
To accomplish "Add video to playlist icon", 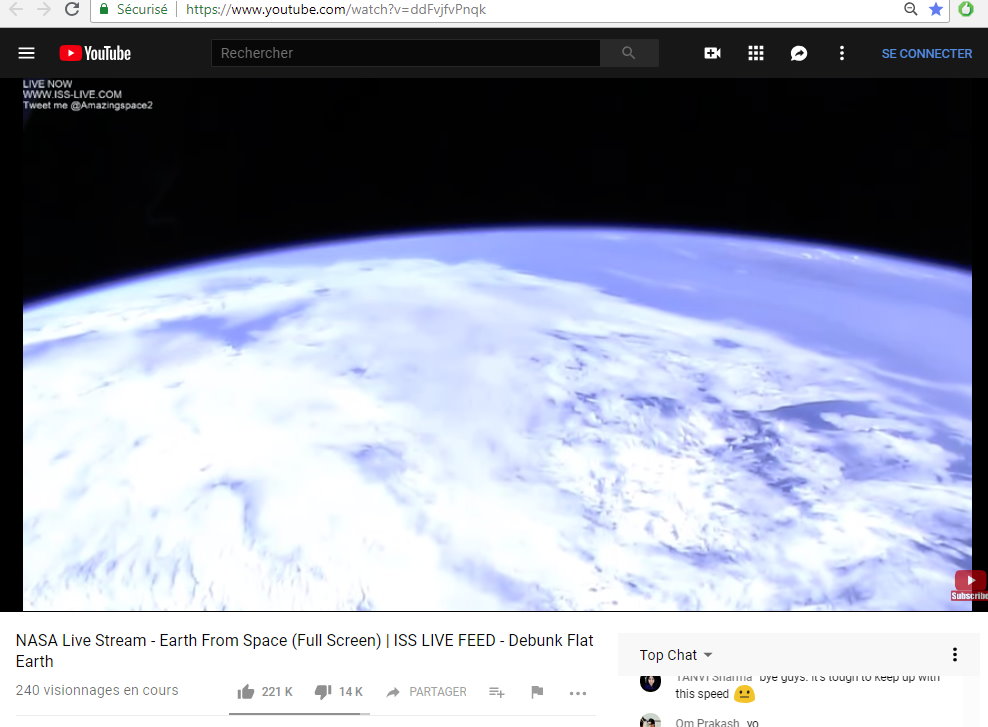I will coord(497,692).
